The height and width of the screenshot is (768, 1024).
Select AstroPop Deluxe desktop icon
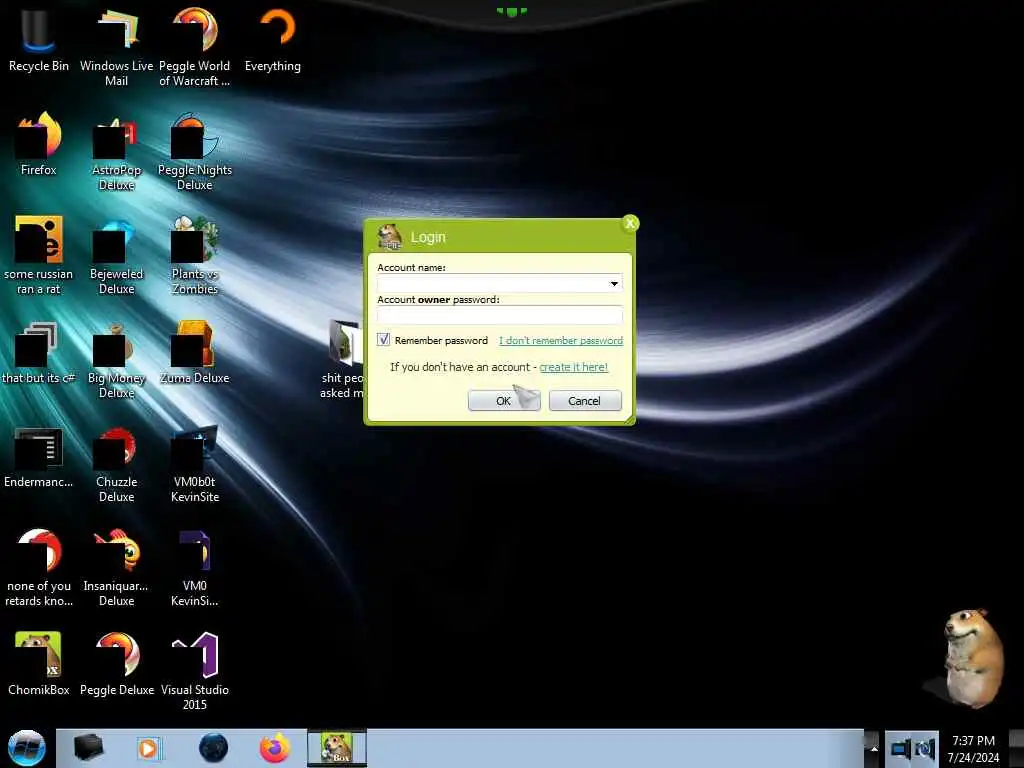[116, 152]
